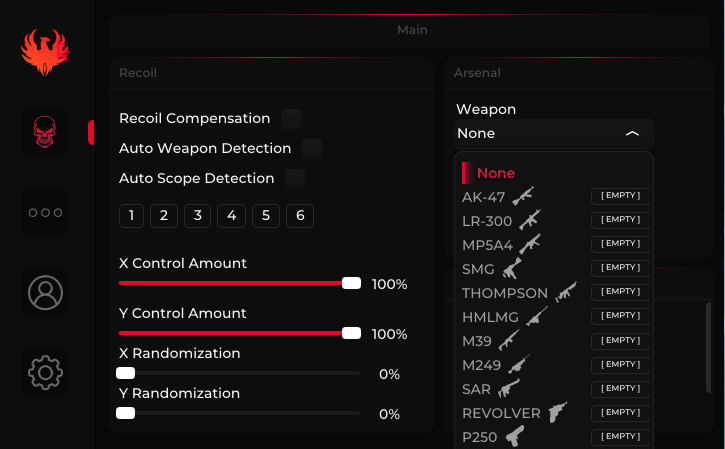Select the None weapon option
The image size is (725, 449).
[495, 173]
